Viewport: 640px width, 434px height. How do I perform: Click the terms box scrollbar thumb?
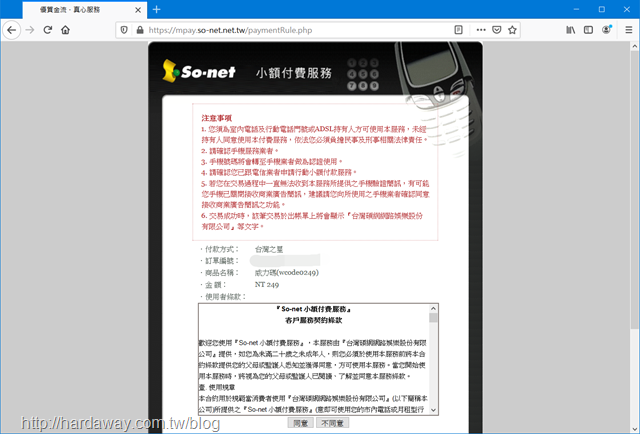point(433,318)
